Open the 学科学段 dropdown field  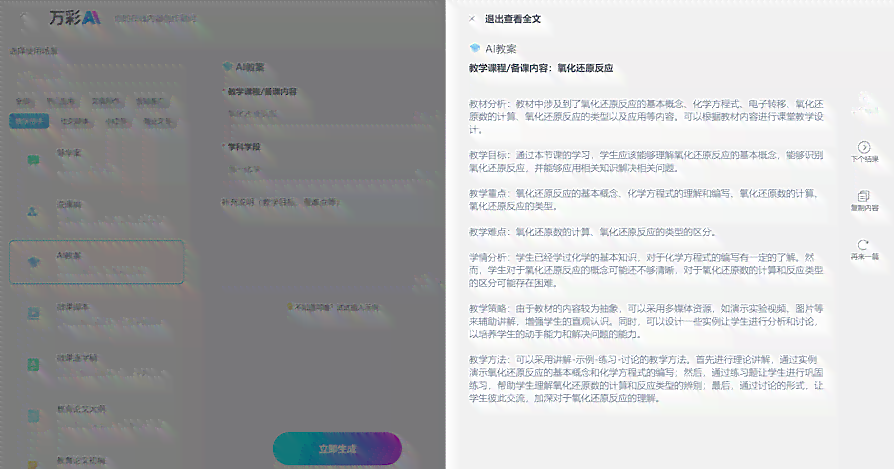tap(331, 169)
